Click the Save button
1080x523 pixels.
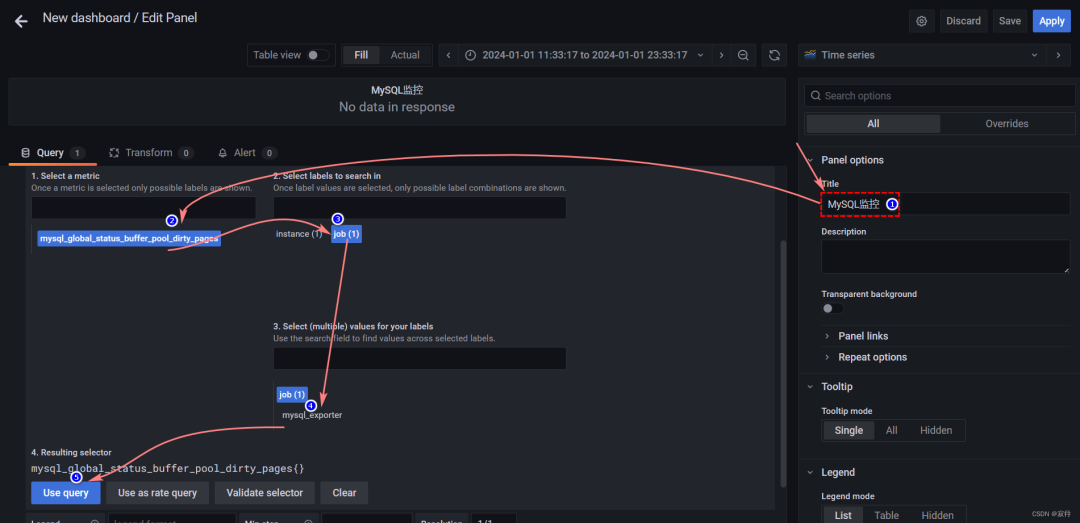[1010, 21]
